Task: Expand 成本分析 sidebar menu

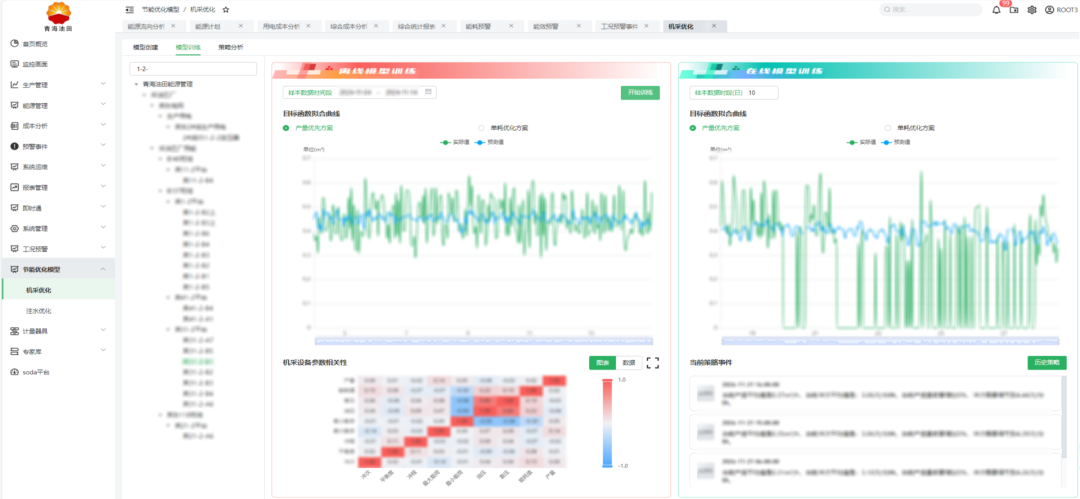Action: click(x=103, y=126)
